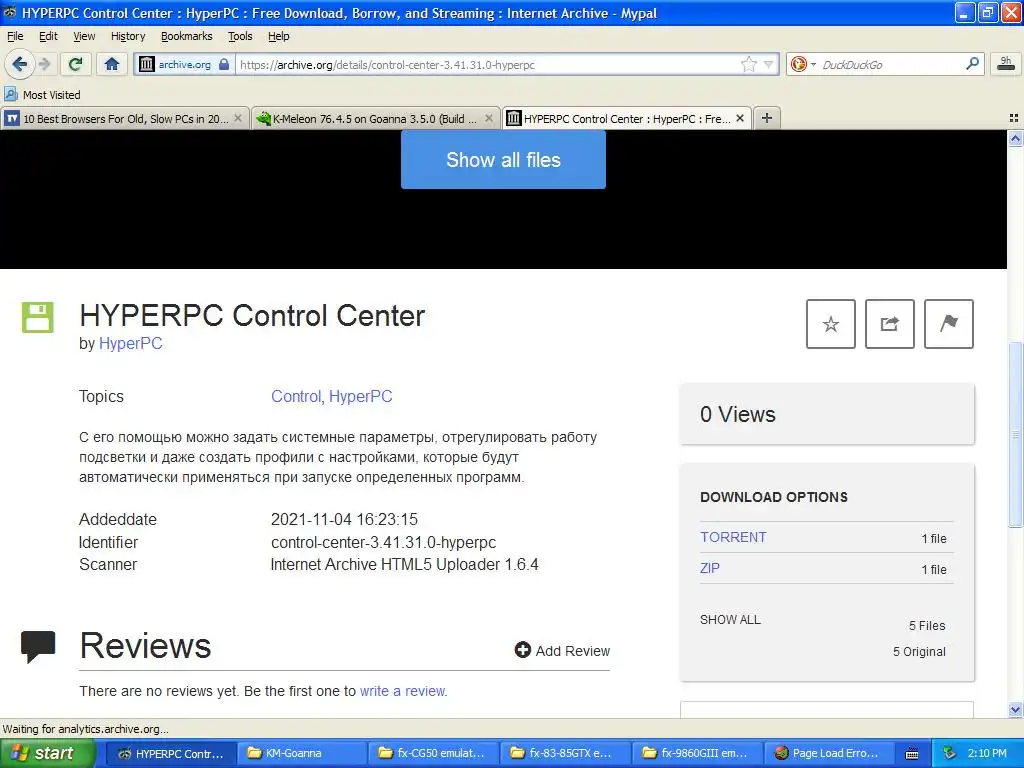Image resolution: width=1024 pixels, height=768 pixels.
Task: Follow the write a review link
Action: pyautogui.click(x=402, y=691)
